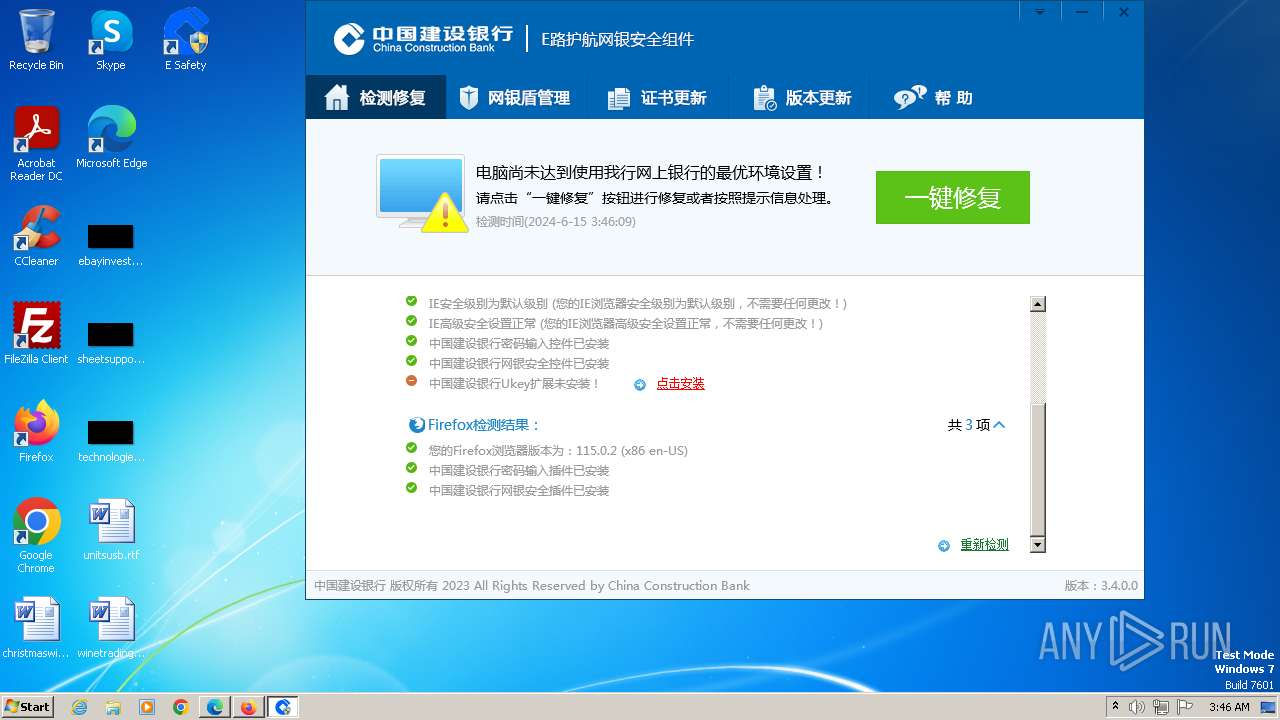
Task: Click the shield icon on 网银盾管理
Action: (x=469, y=98)
